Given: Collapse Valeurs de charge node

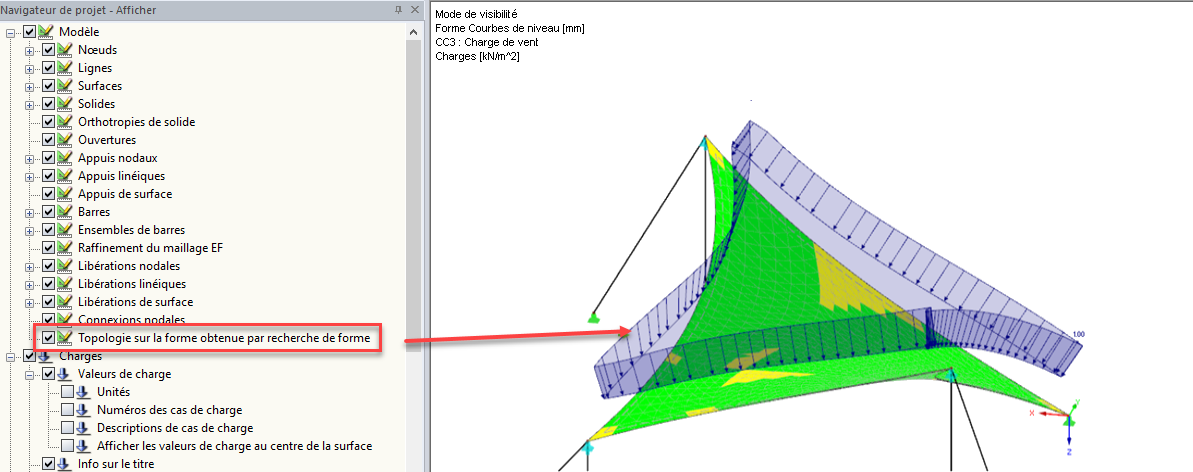Looking at the screenshot, I should click(x=30, y=375).
